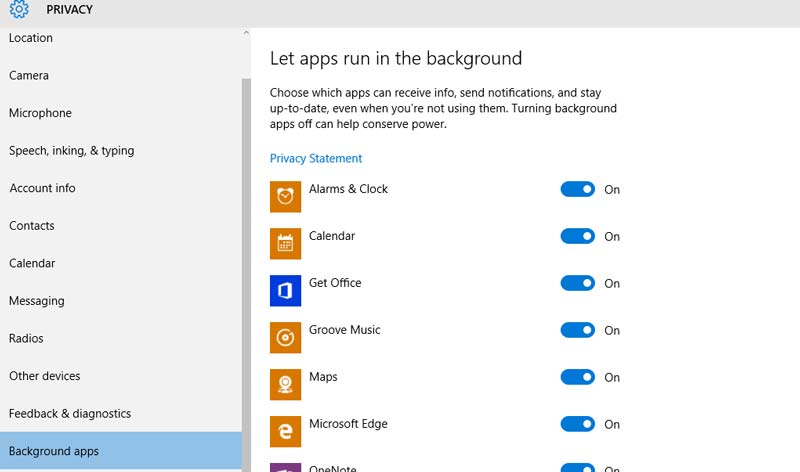Open the Privacy Statement link
The width and height of the screenshot is (800, 472).
tap(316, 159)
